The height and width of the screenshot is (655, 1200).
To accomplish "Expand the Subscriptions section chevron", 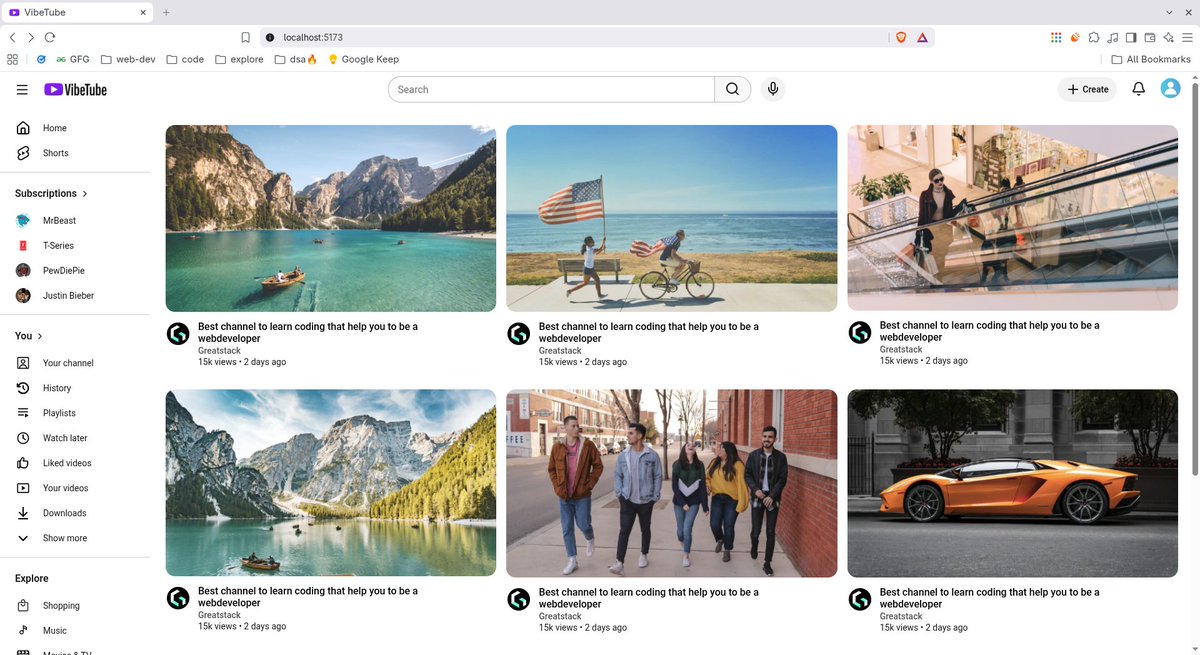I will [85, 194].
